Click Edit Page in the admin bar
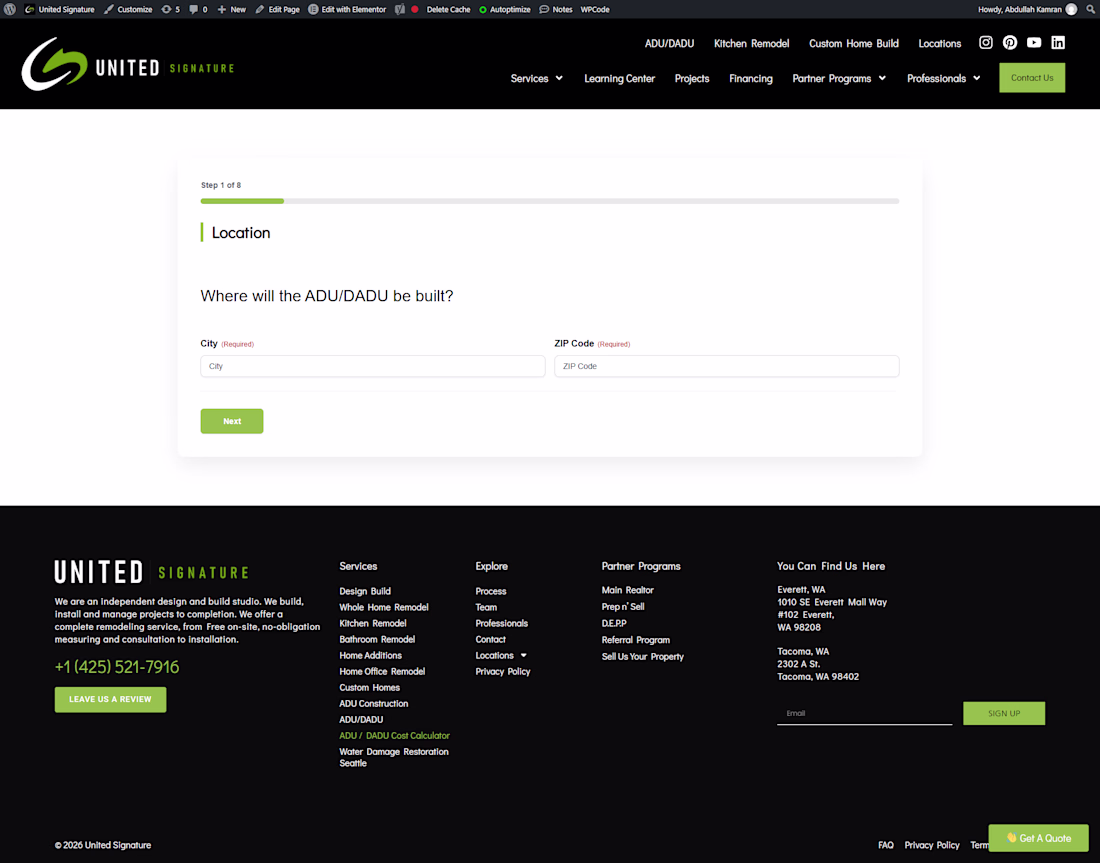The image size is (1100, 863). (278, 9)
